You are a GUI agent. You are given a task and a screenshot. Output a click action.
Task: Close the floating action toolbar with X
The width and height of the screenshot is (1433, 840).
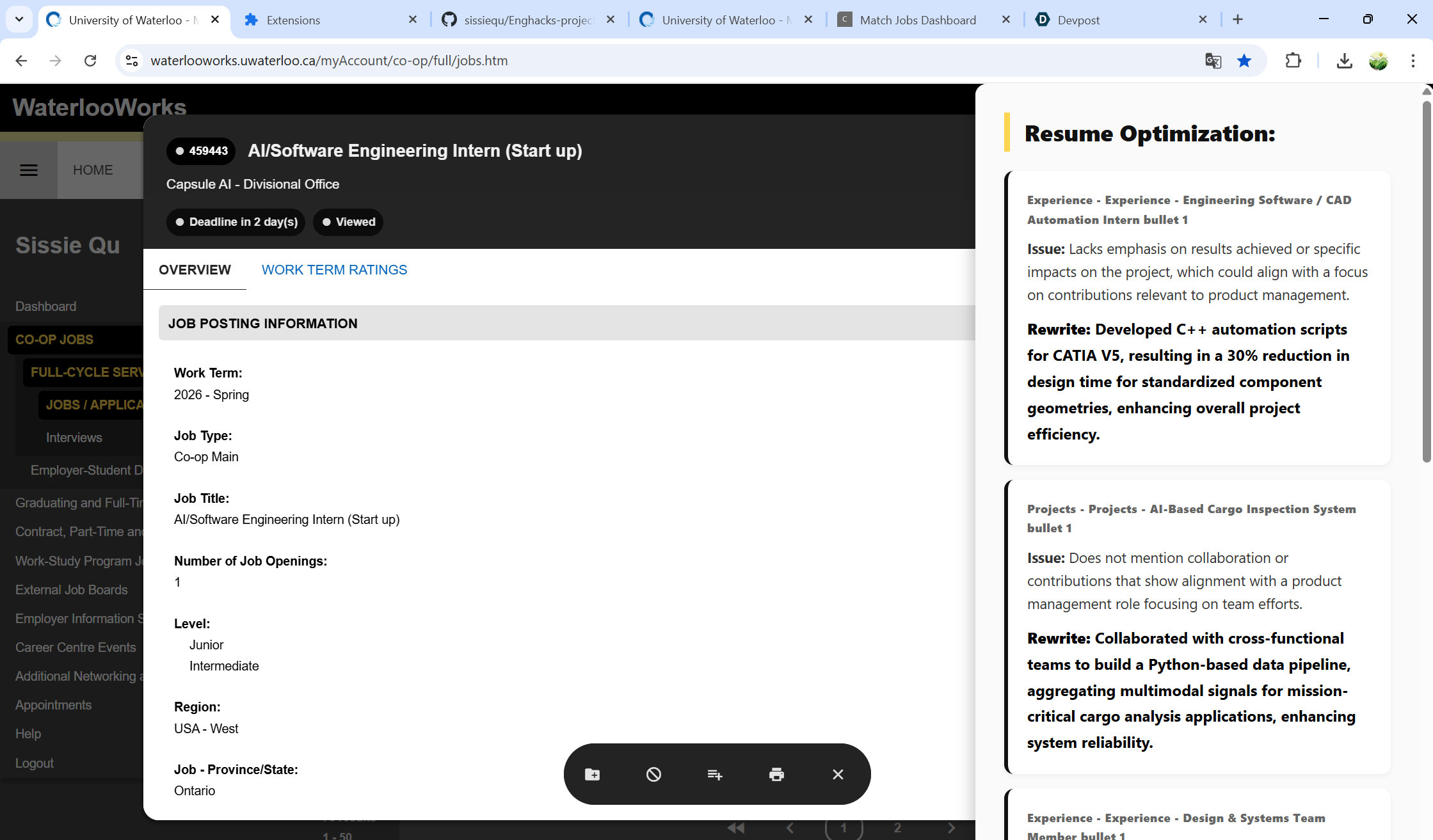838,775
